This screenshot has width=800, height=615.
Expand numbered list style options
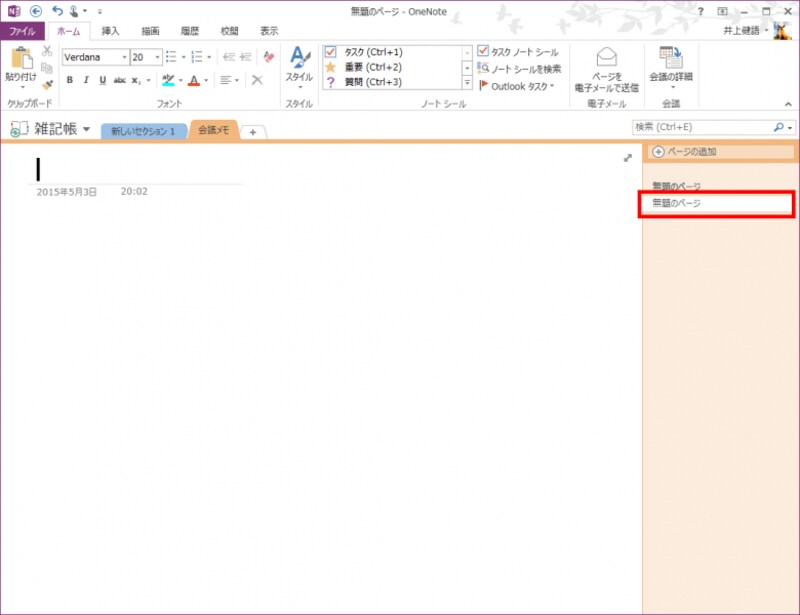[209, 57]
